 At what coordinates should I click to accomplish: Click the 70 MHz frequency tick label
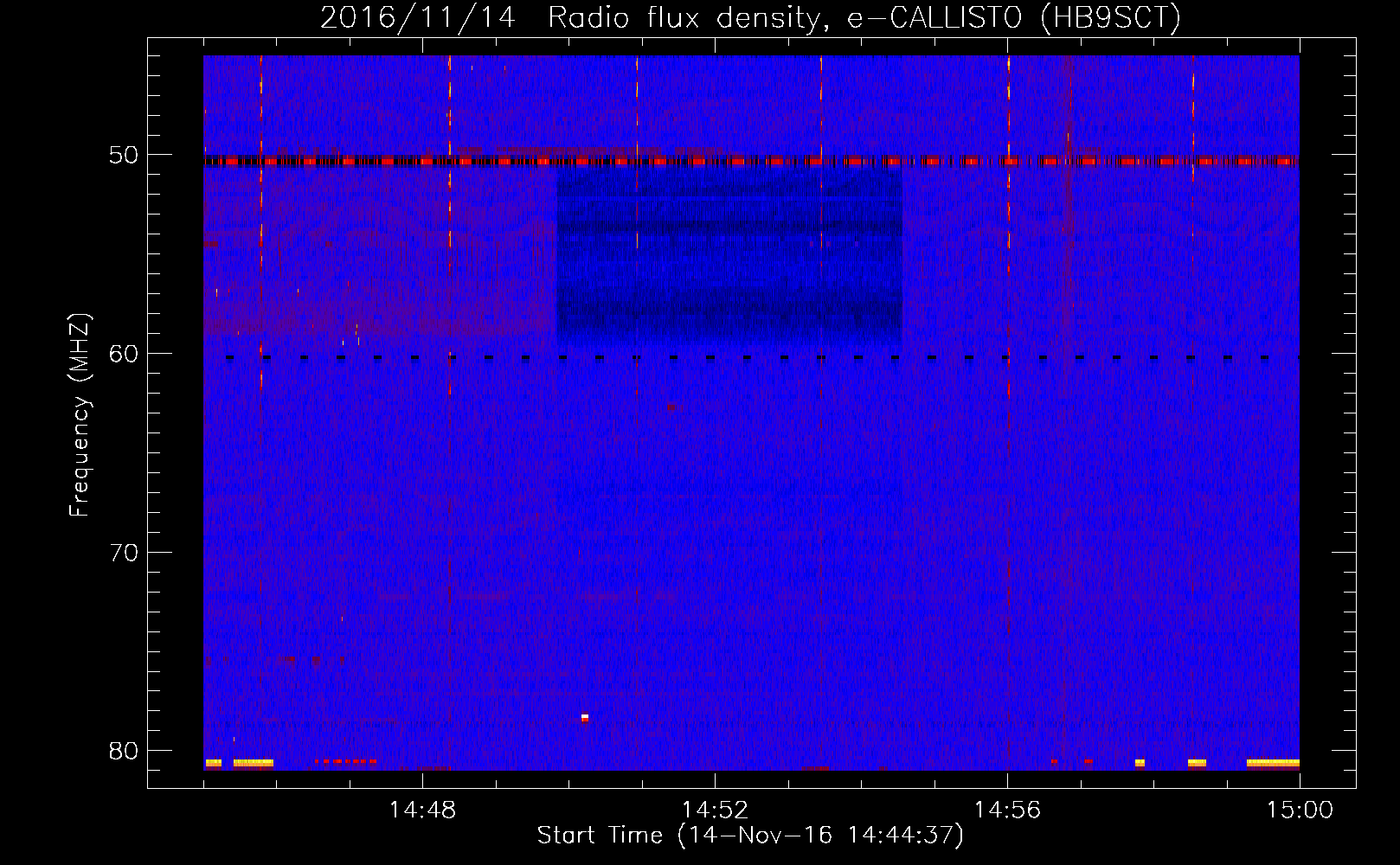click(125, 552)
